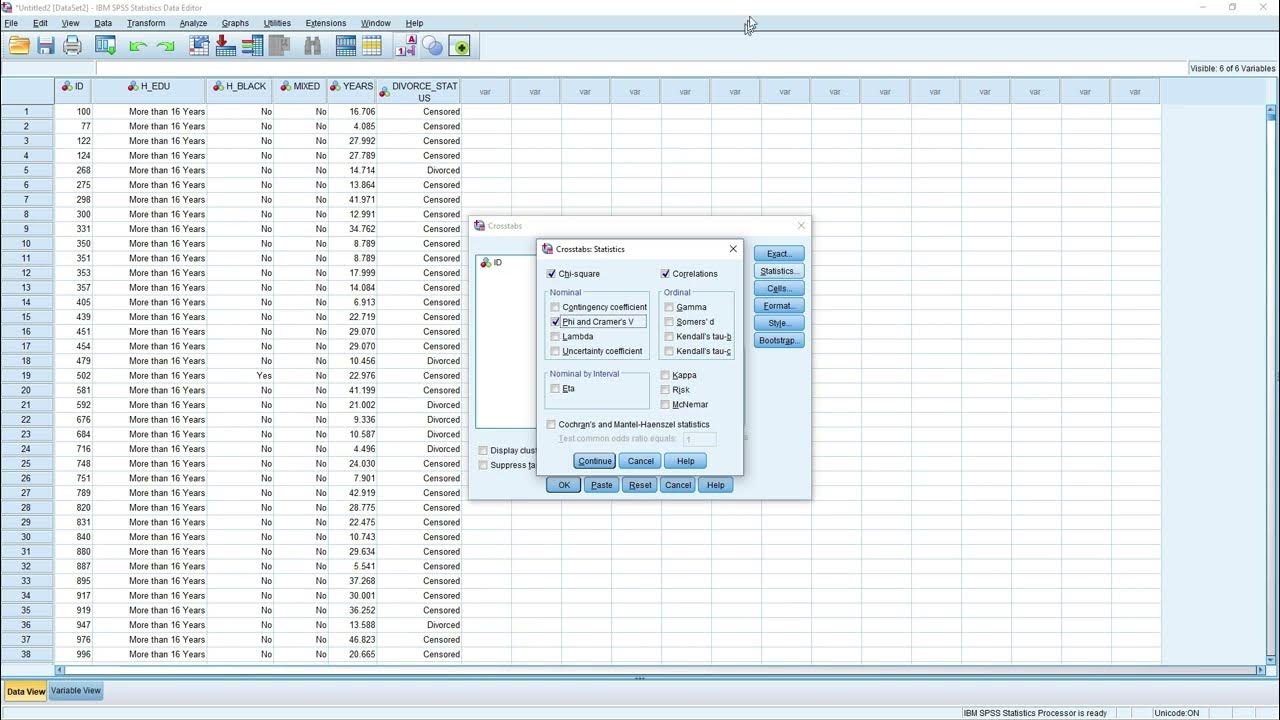Enable the Risk checkbox

click(665, 390)
